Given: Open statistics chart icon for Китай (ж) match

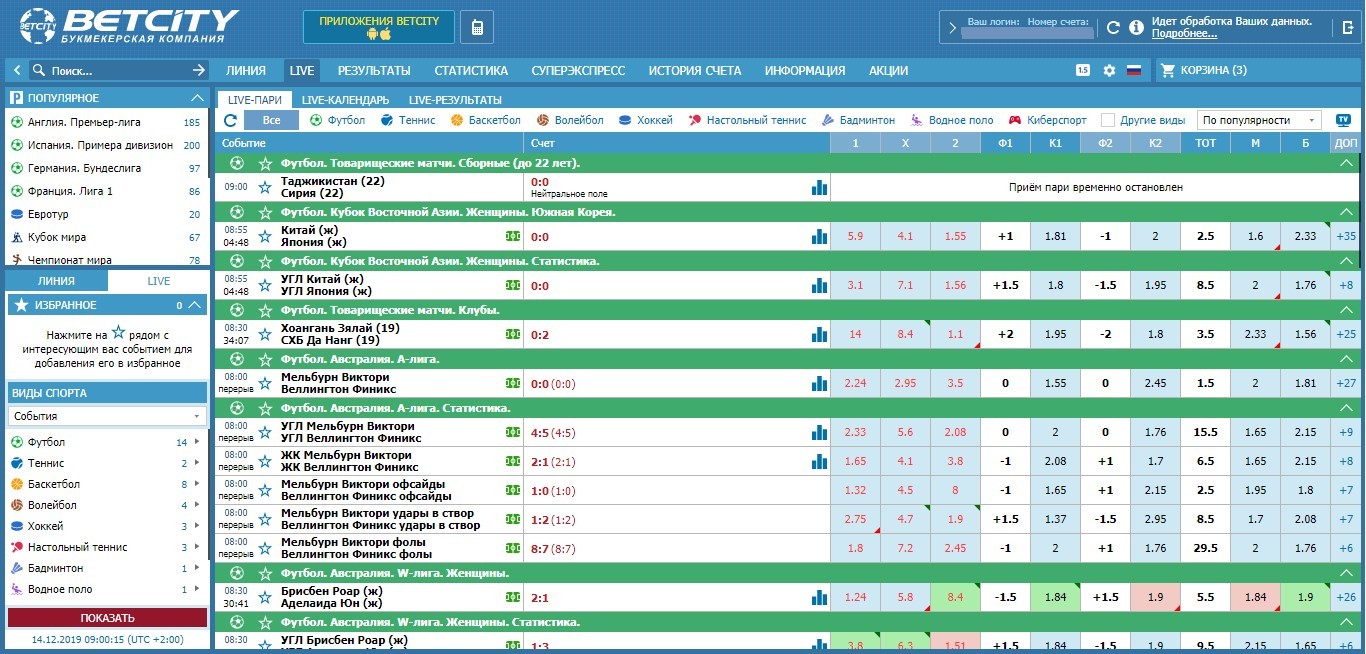Looking at the screenshot, I should pos(820,237).
